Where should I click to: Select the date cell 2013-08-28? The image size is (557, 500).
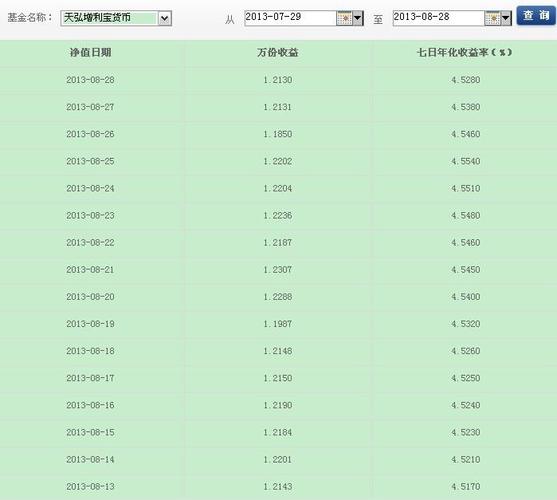pos(90,80)
